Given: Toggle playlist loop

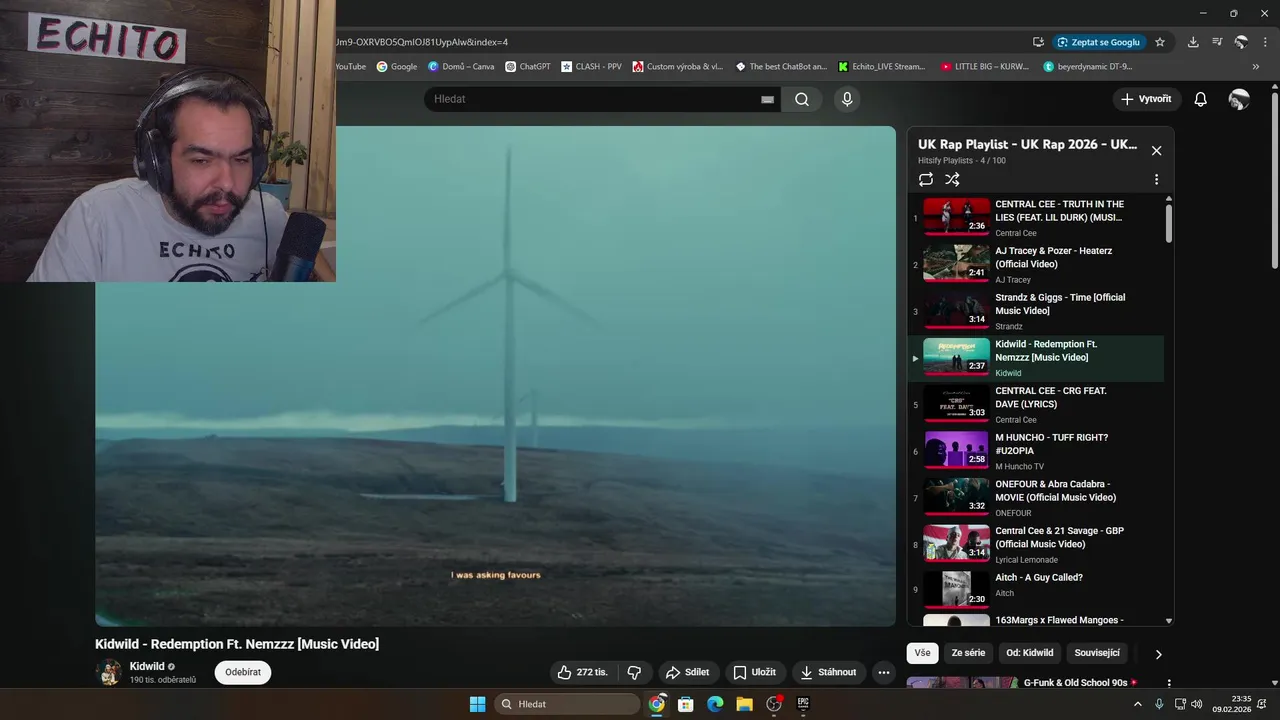Looking at the screenshot, I should (926, 179).
